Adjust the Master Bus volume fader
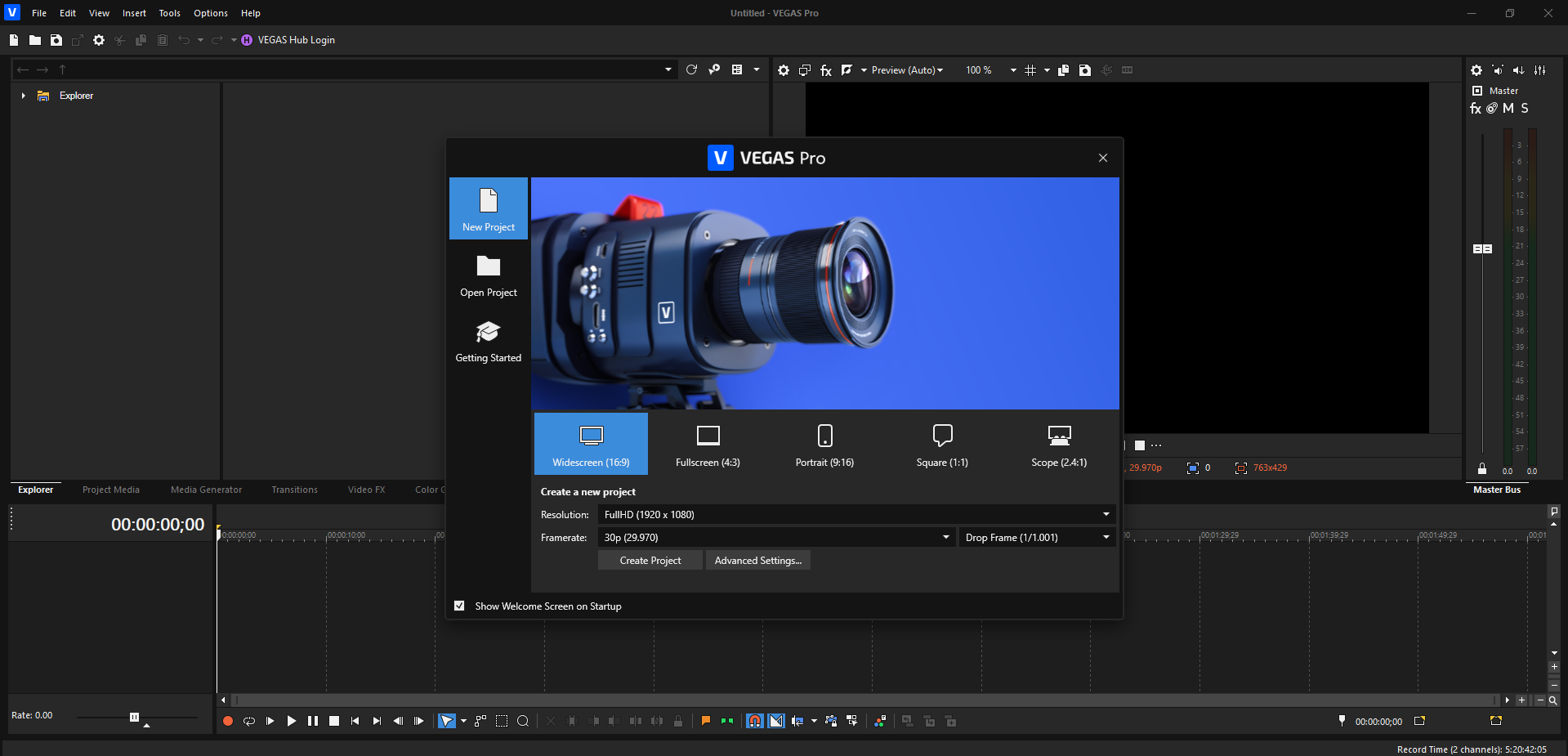Viewport: 1568px width, 756px height. pyautogui.click(x=1482, y=248)
